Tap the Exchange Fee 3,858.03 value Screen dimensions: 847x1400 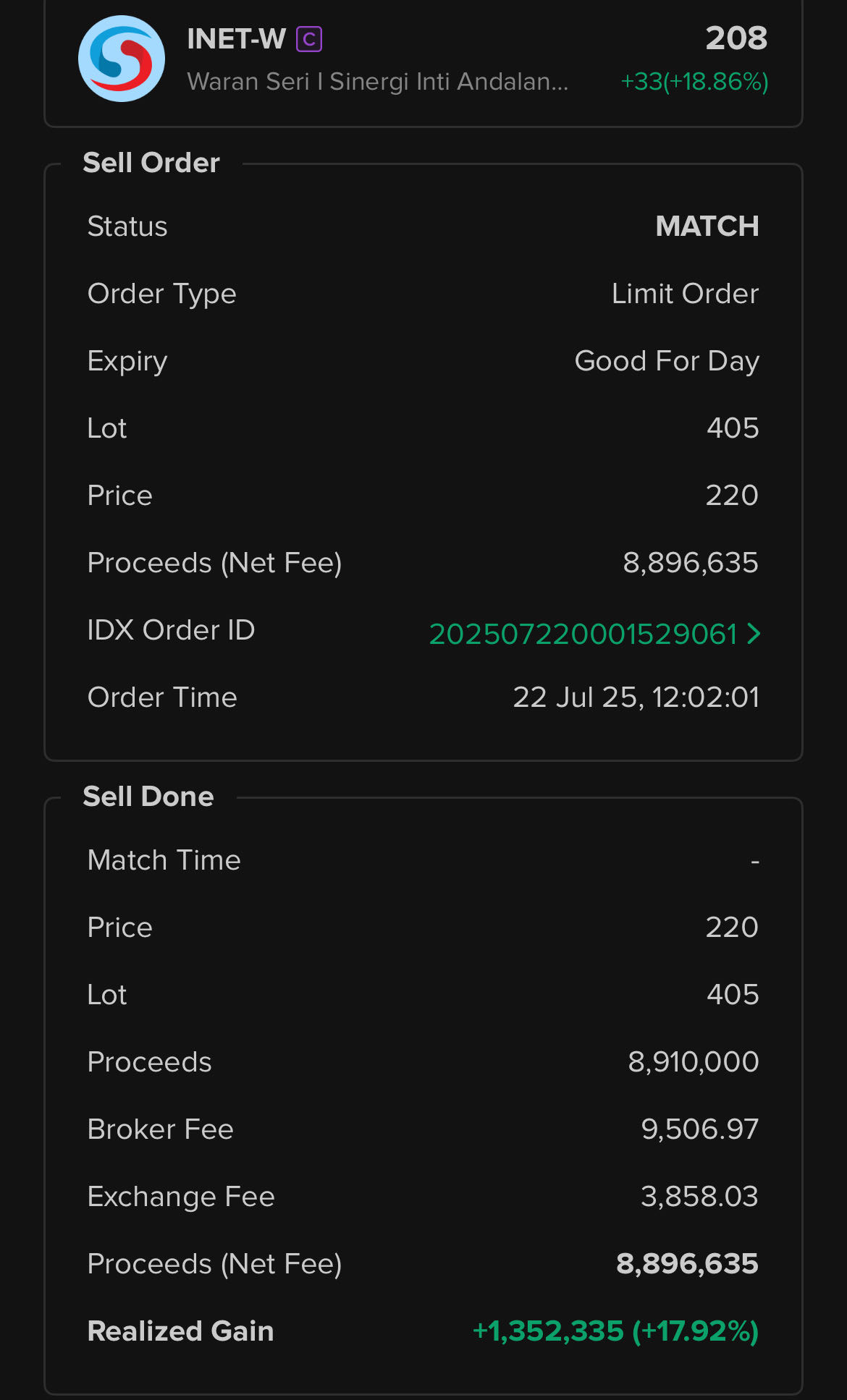coord(699,1197)
